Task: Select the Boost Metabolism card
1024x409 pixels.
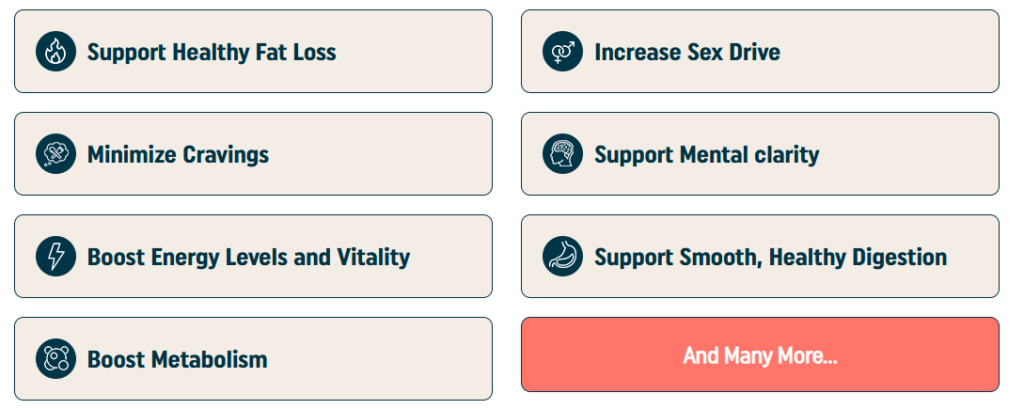Action: pyautogui.click(x=253, y=359)
